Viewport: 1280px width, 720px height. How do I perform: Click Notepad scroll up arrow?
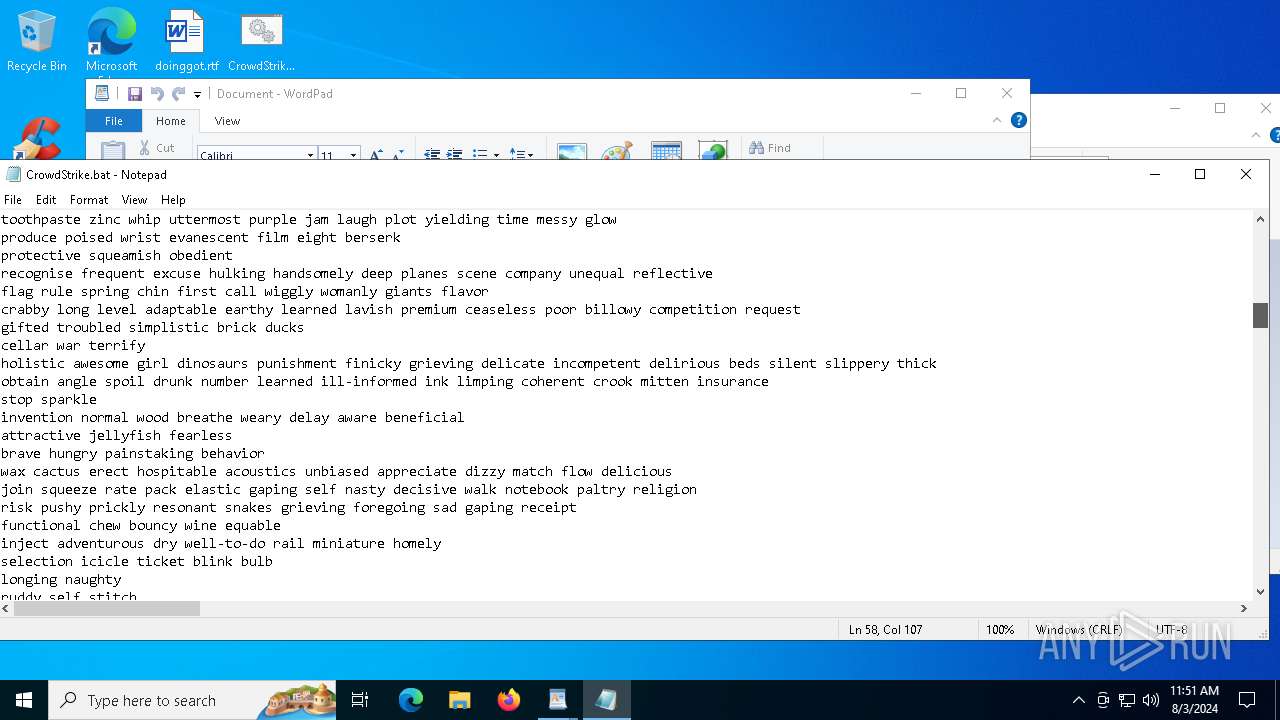pos(1260,219)
